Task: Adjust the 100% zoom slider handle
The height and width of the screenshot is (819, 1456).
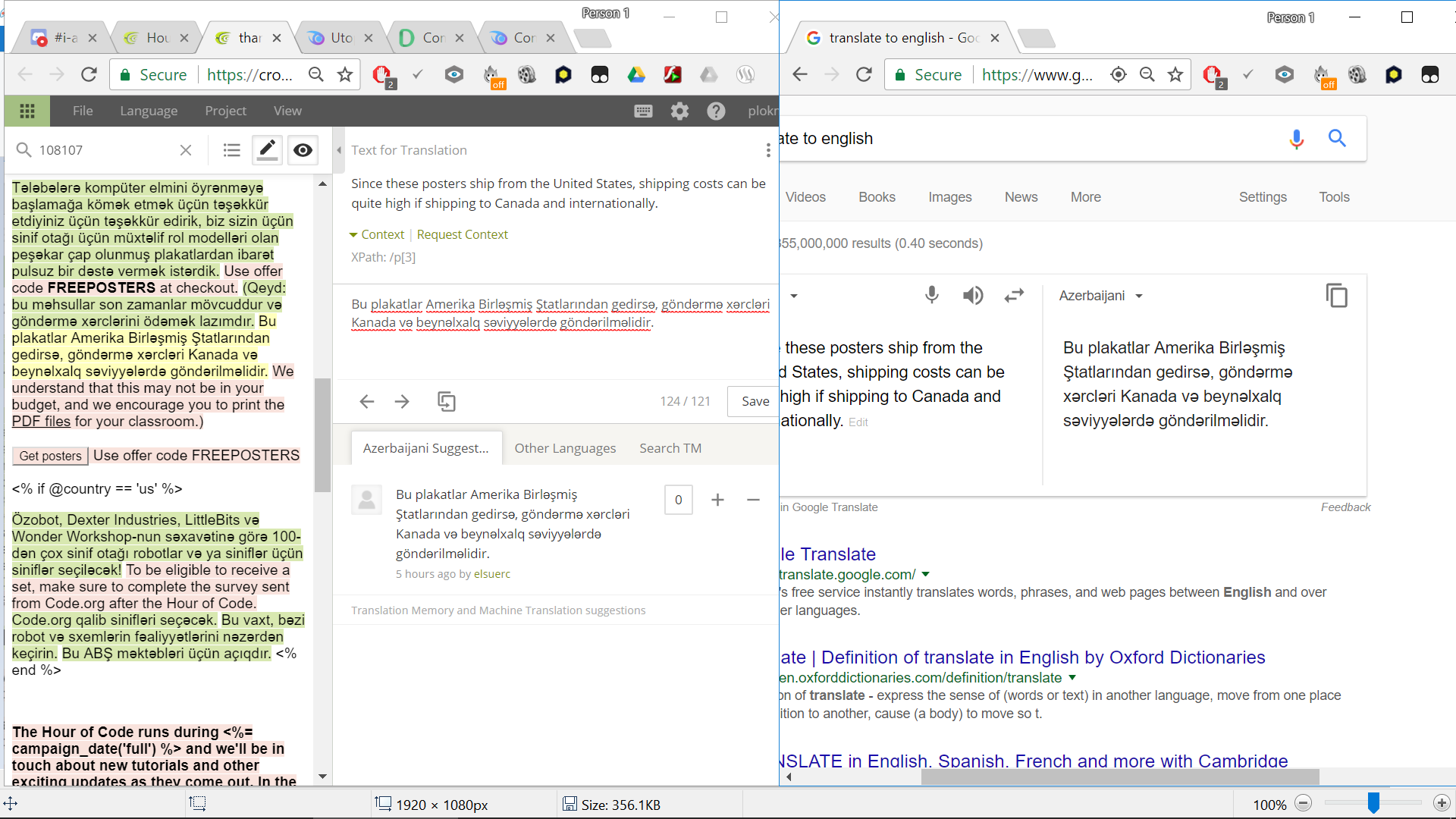Action: (x=1373, y=803)
